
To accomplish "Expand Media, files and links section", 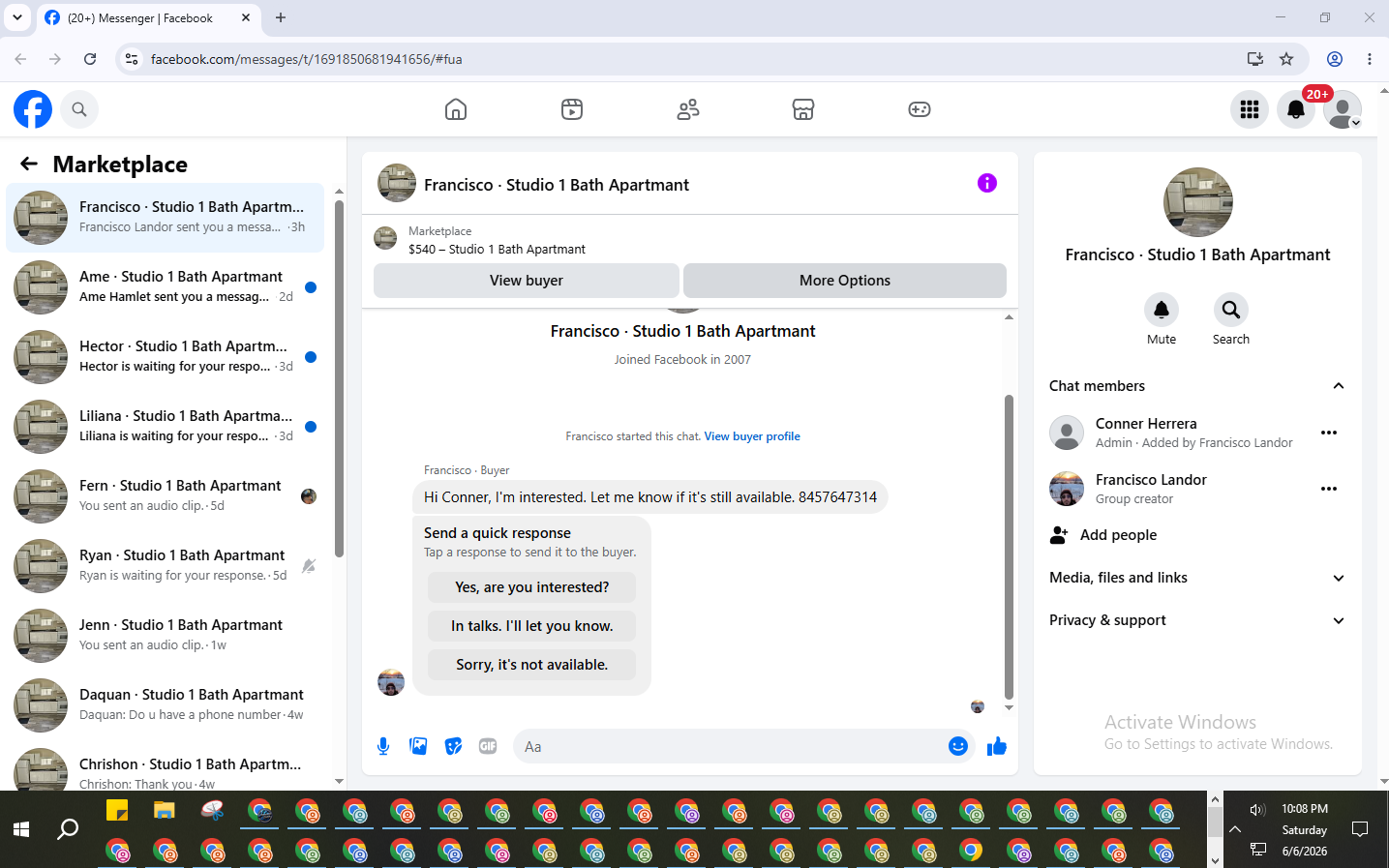I will 1339,578.
